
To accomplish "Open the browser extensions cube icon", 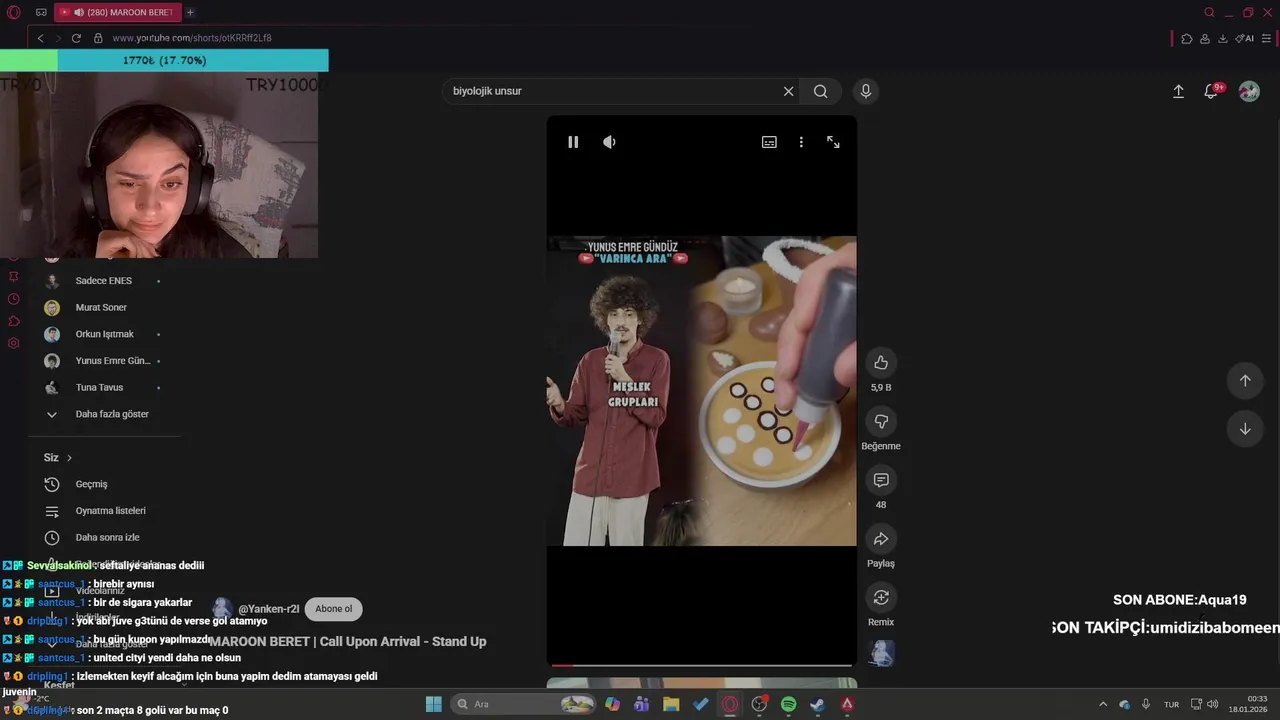I will [1186, 38].
